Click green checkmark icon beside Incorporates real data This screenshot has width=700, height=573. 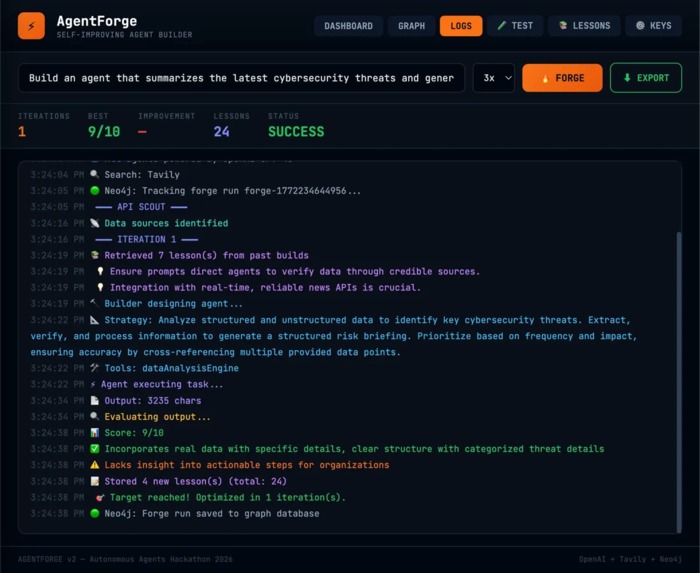[95, 449]
